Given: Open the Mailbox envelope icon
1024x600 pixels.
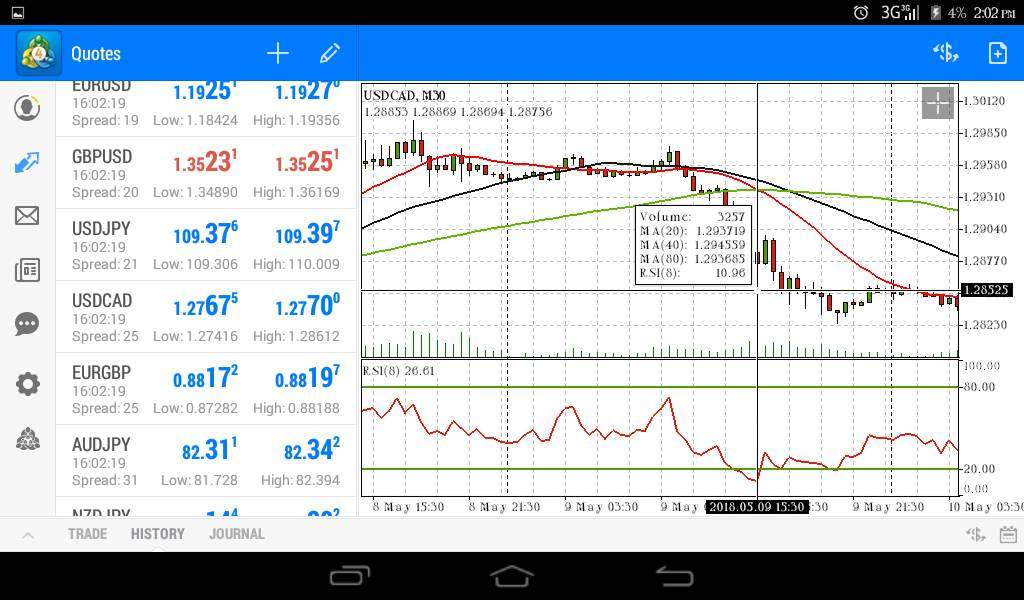Looking at the screenshot, I should pos(27,215).
